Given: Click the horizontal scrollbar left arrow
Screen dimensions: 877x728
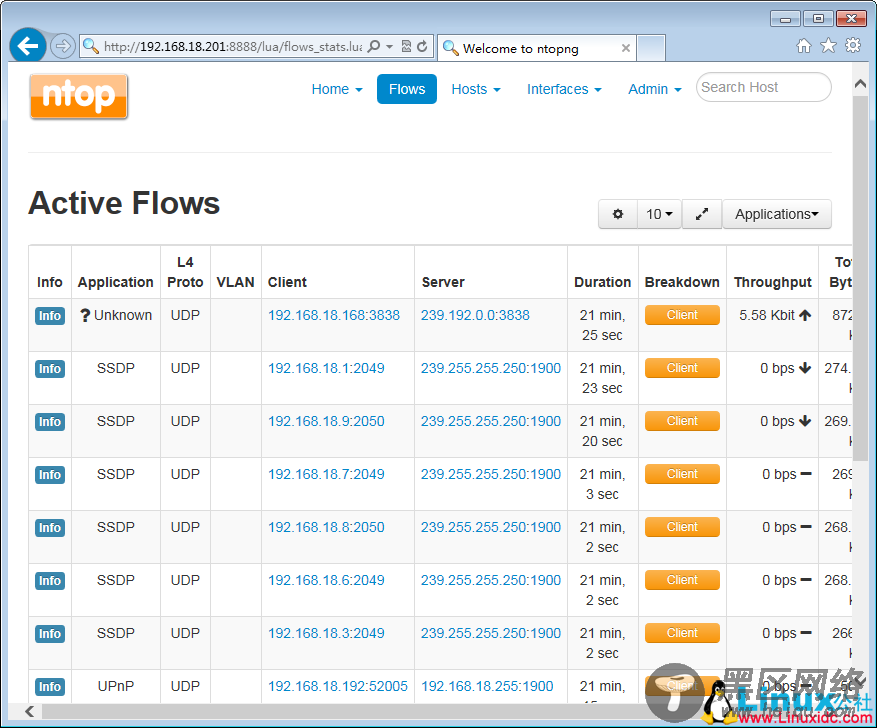Looking at the screenshot, I should (x=30, y=711).
